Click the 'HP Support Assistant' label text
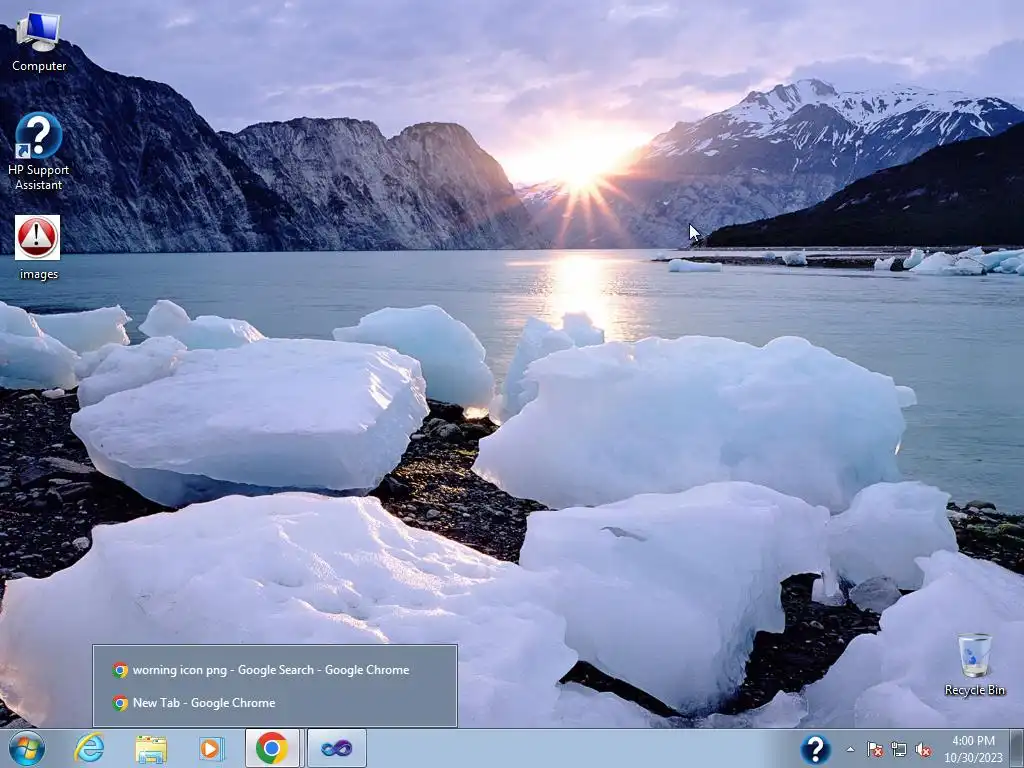The height and width of the screenshot is (768, 1024). click(39, 177)
